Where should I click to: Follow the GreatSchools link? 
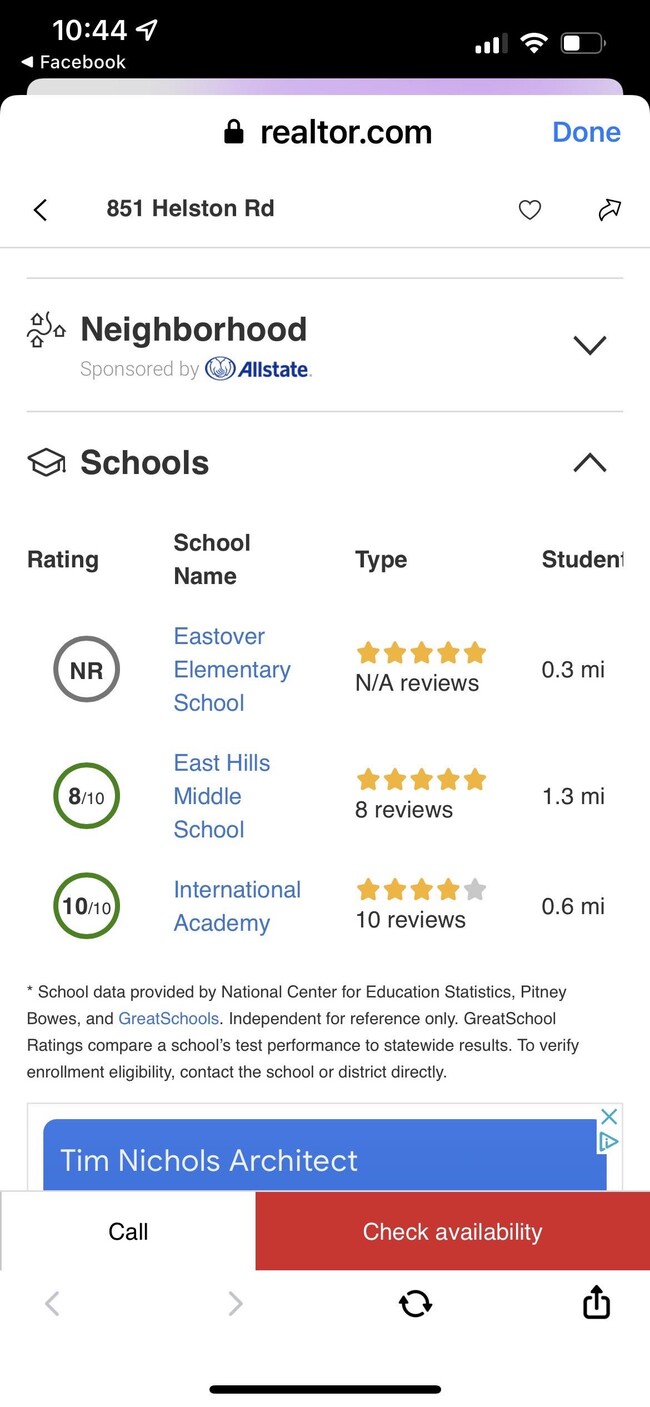click(168, 1019)
